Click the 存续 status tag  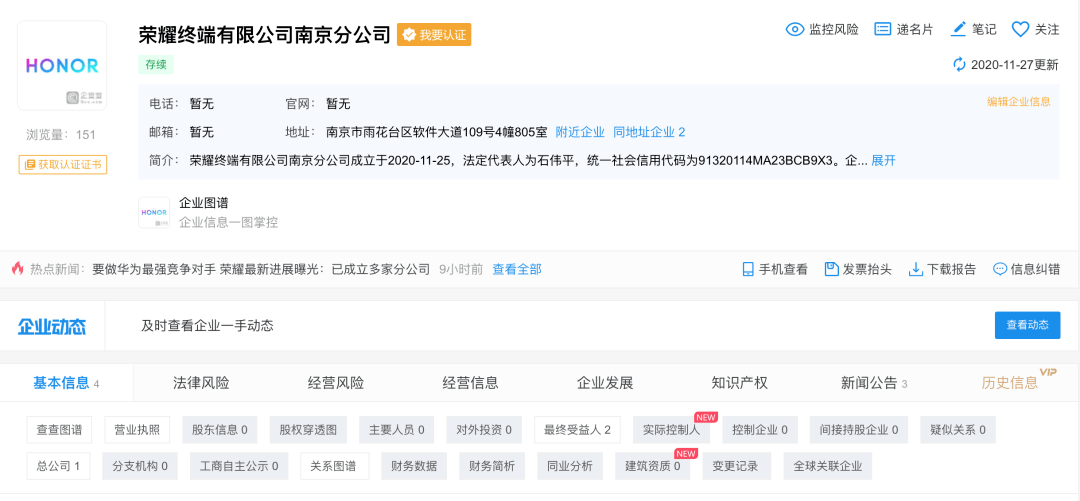(156, 65)
